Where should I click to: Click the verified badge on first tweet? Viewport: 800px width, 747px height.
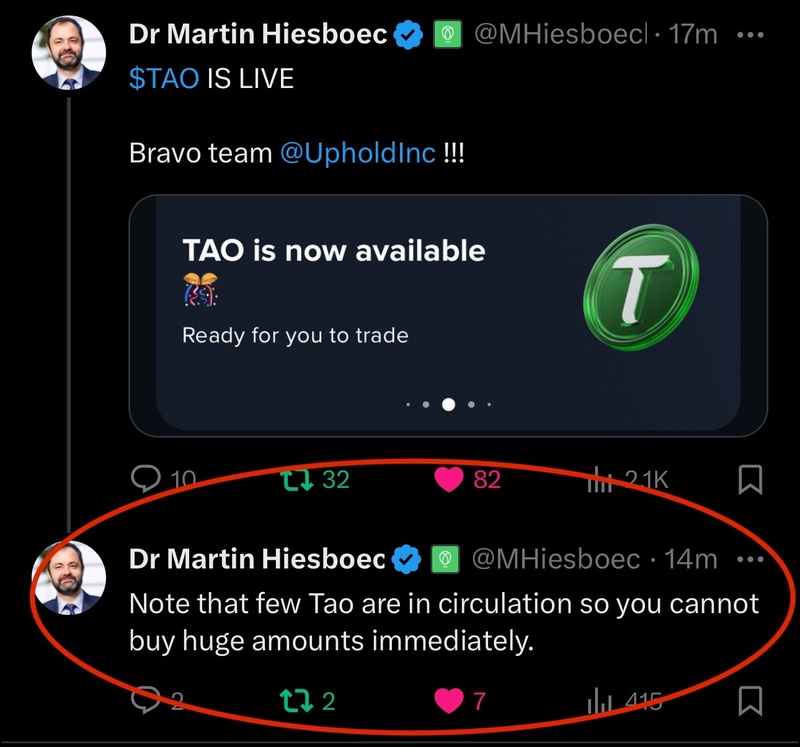tap(406, 35)
